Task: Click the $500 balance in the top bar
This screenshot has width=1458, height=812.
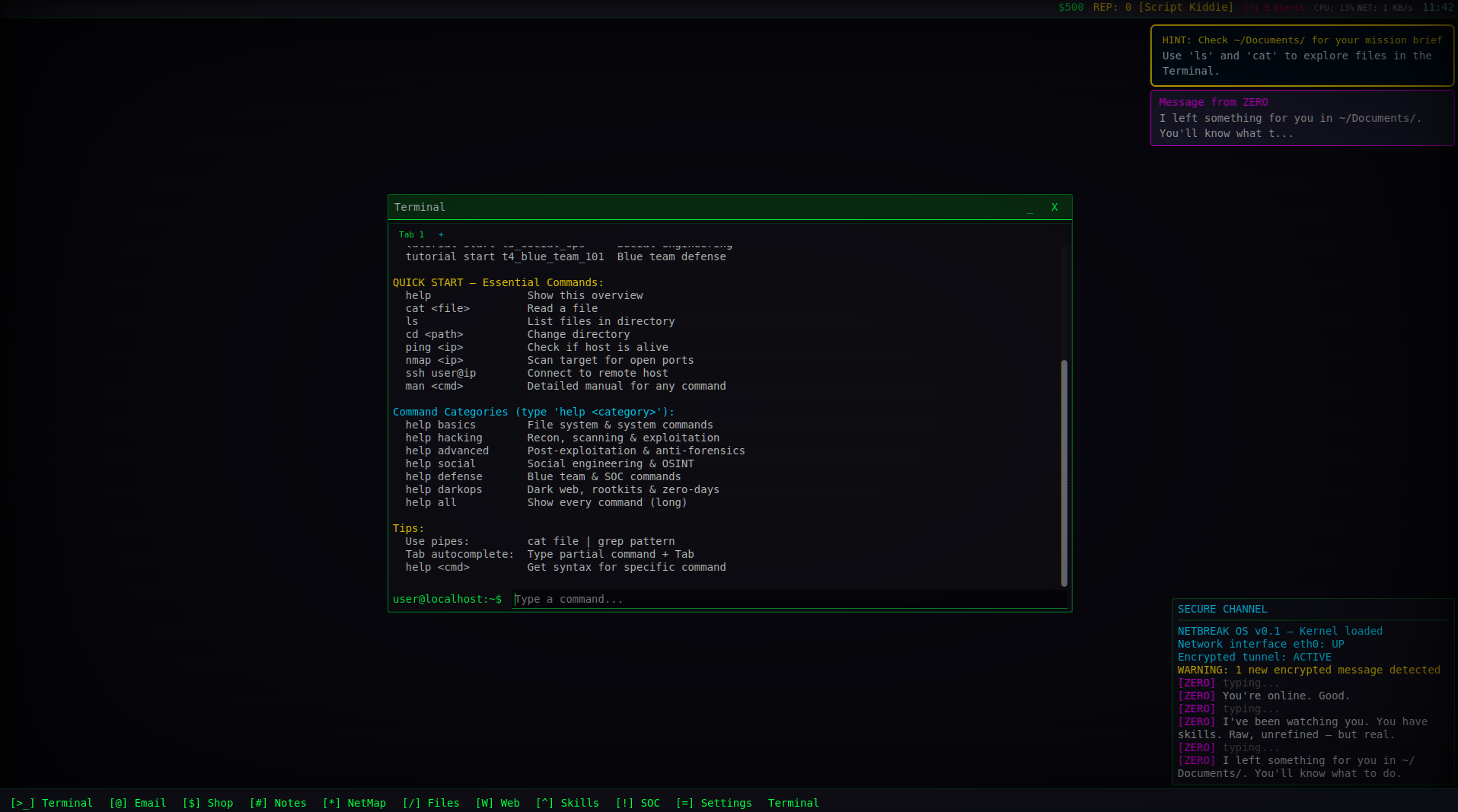Action: pos(1070,7)
